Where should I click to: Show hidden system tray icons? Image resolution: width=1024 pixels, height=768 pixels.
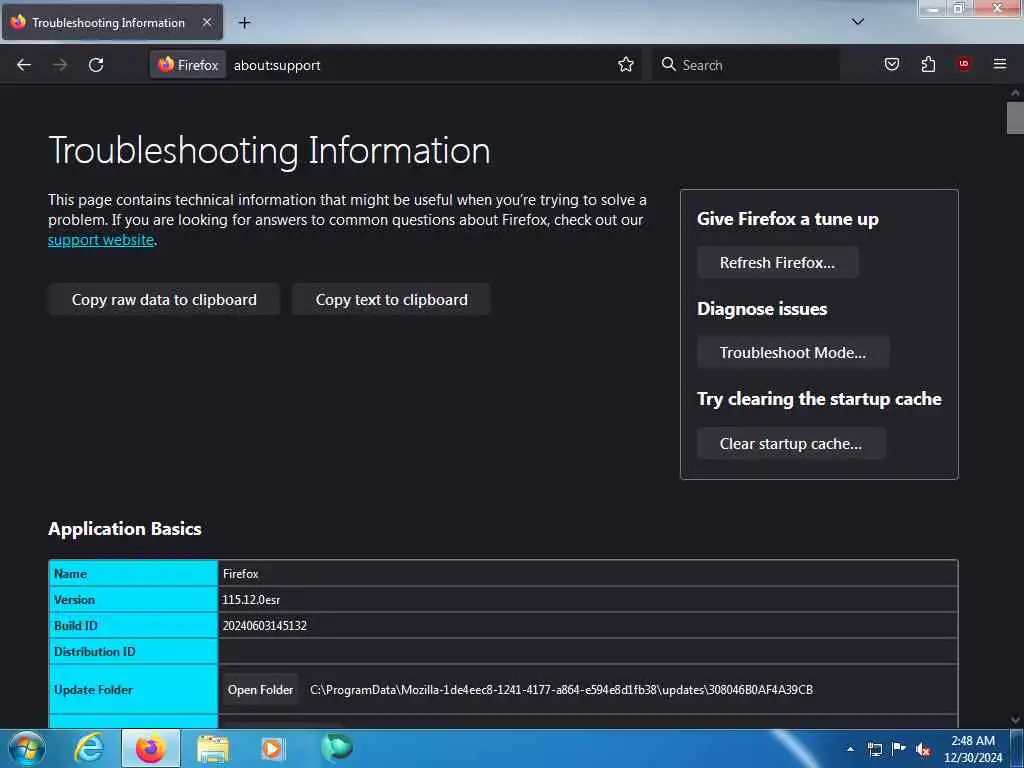(x=850, y=749)
